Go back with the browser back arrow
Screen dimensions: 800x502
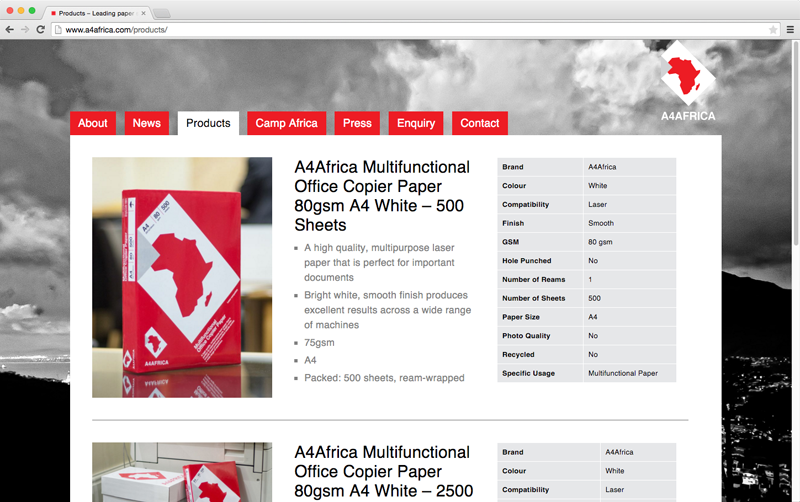pos(9,30)
